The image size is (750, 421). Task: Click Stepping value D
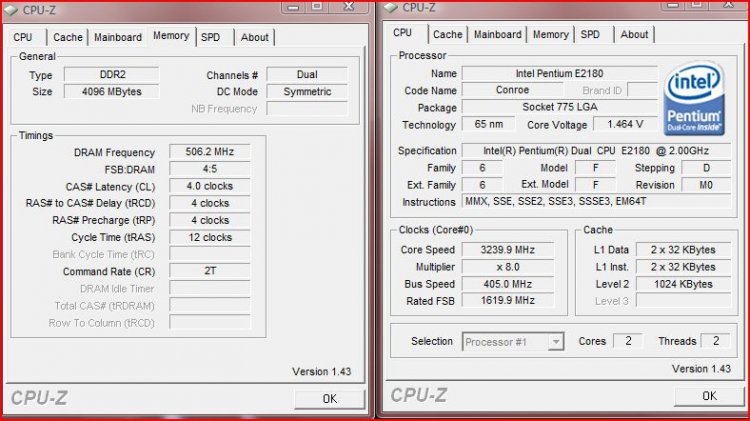706,168
